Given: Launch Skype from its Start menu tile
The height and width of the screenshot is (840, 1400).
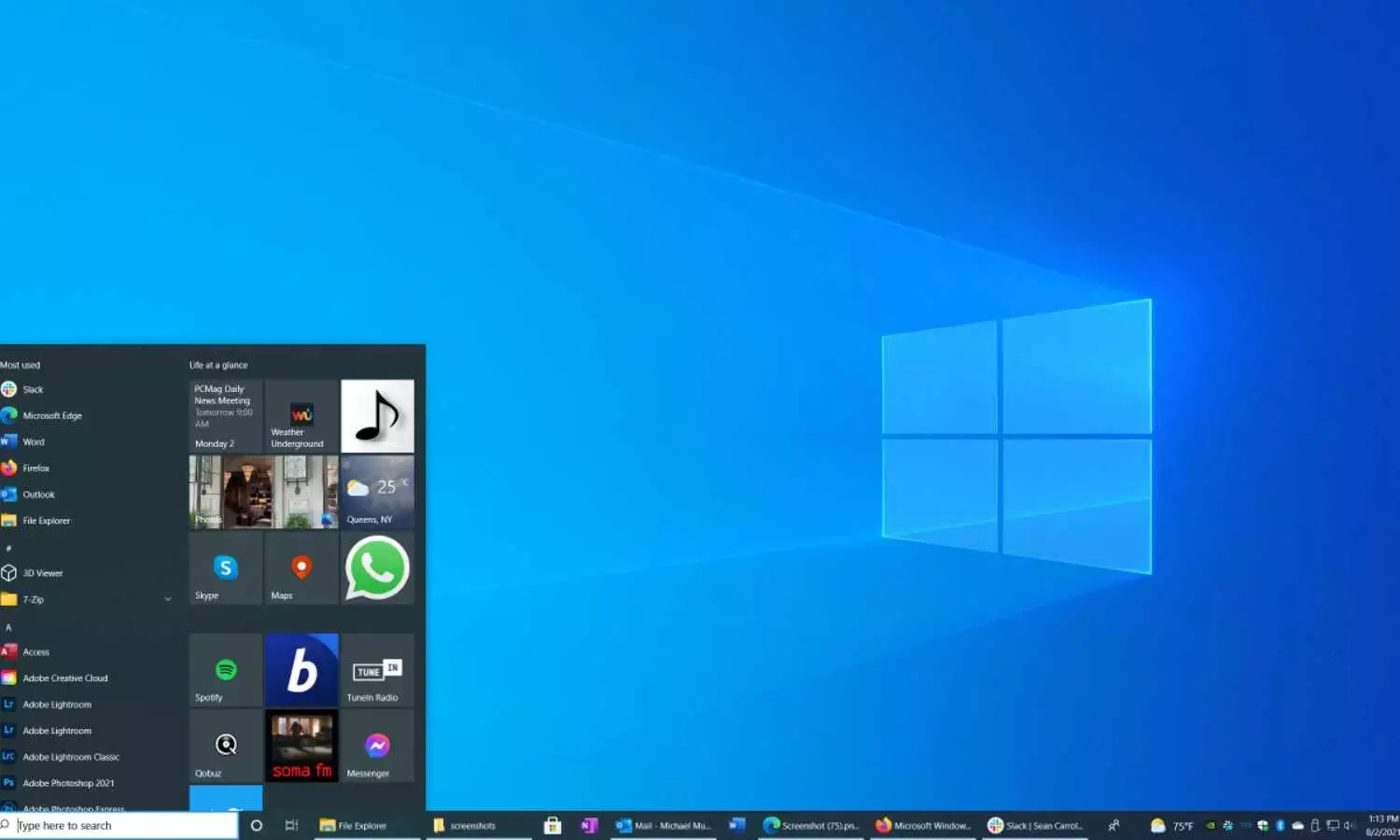Looking at the screenshot, I should [224, 569].
